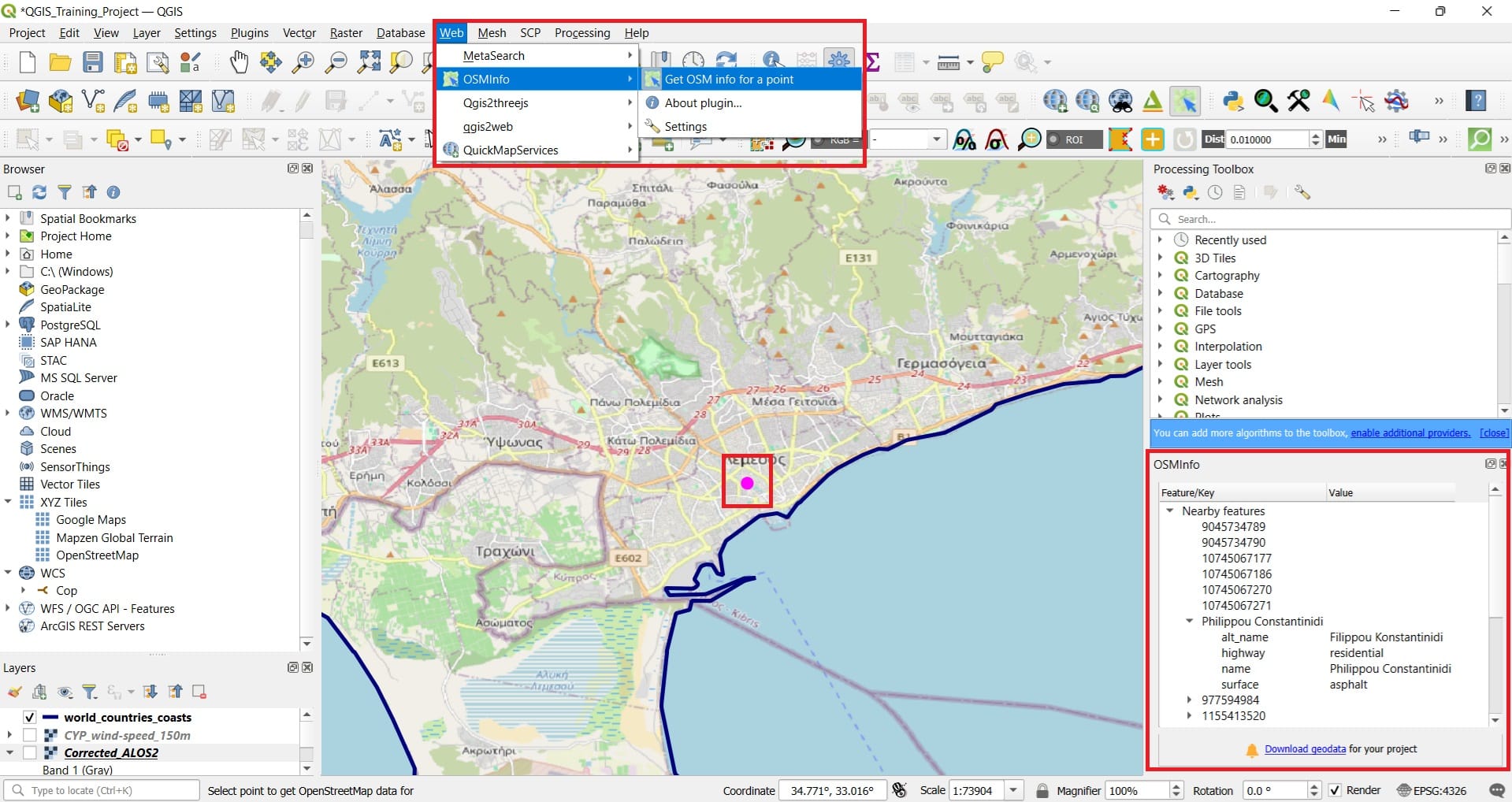Collapse the XYZ Tiles browser node
The height and width of the screenshot is (802, 1512).
[x=8, y=502]
